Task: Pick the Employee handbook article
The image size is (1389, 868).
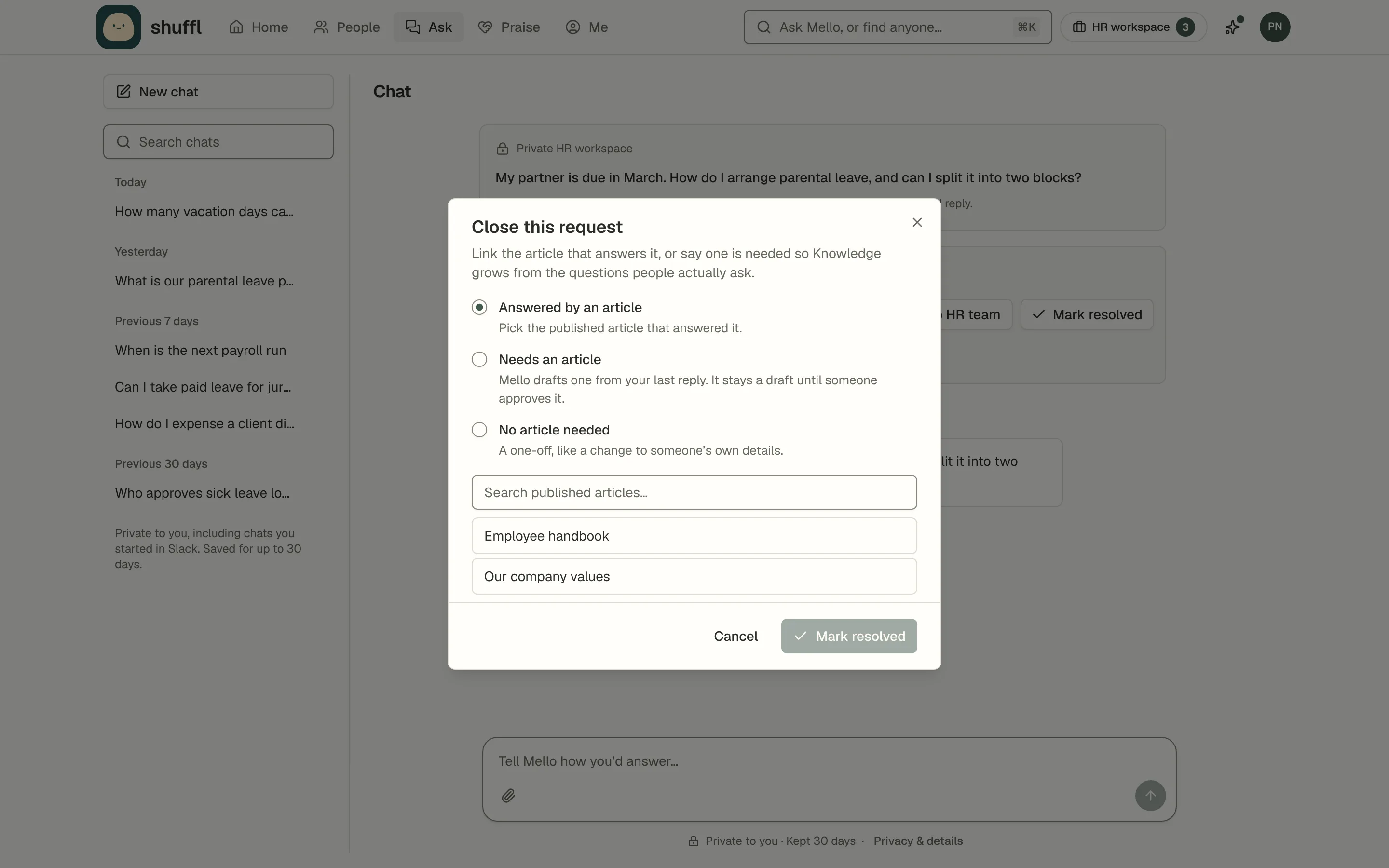Action: pyautogui.click(x=694, y=536)
